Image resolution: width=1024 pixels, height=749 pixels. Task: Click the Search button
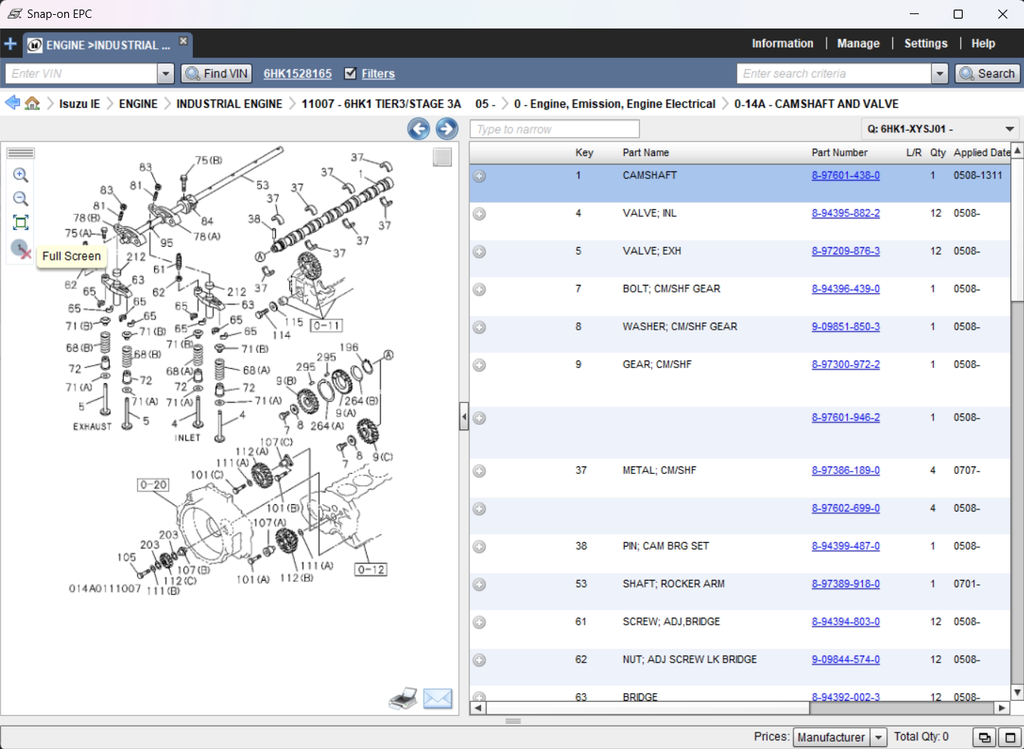click(x=987, y=74)
